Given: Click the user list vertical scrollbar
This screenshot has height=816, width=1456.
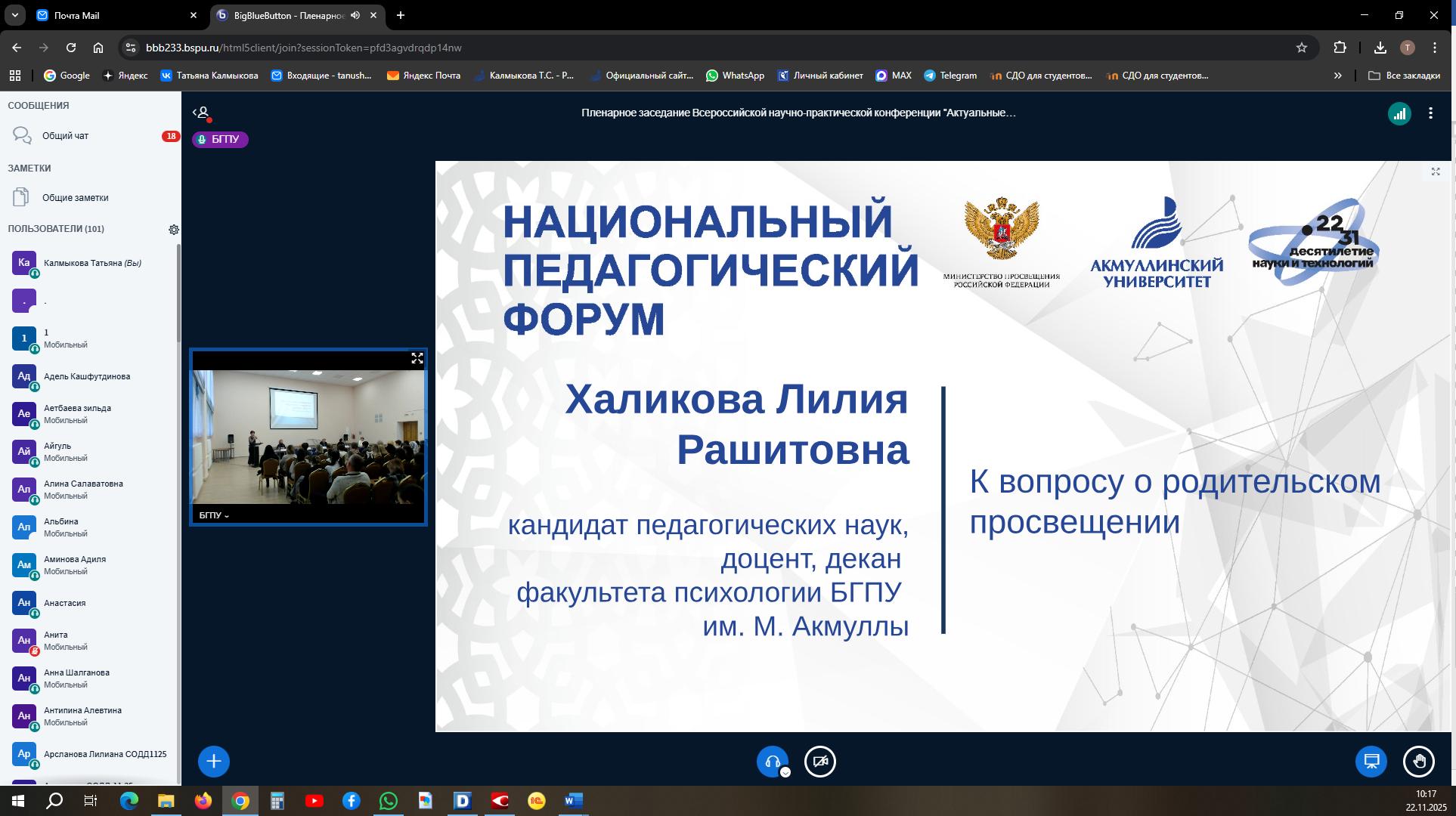Looking at the screenshot, I should click(x=178, y=293).
